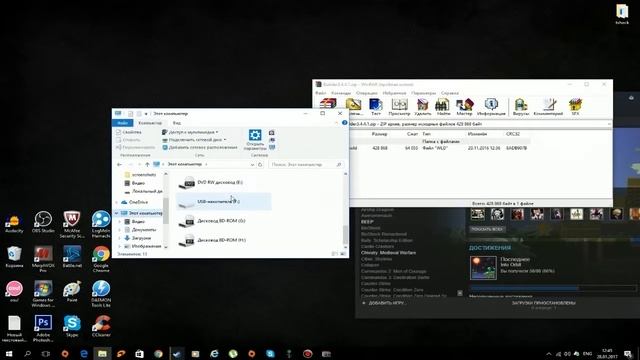
Task: Open the DAEMON Tools Lite desktop shortcut
Action: (x=101, y=293)
